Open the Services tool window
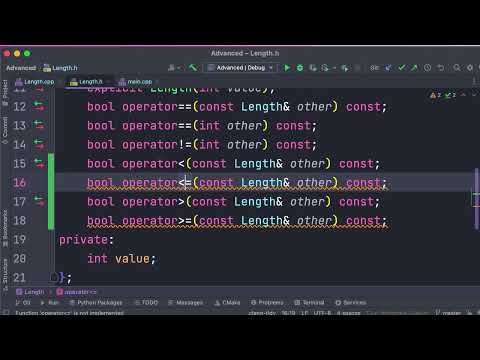The width and height of the screenshot is (480, 360). click(x=351, y=303)
